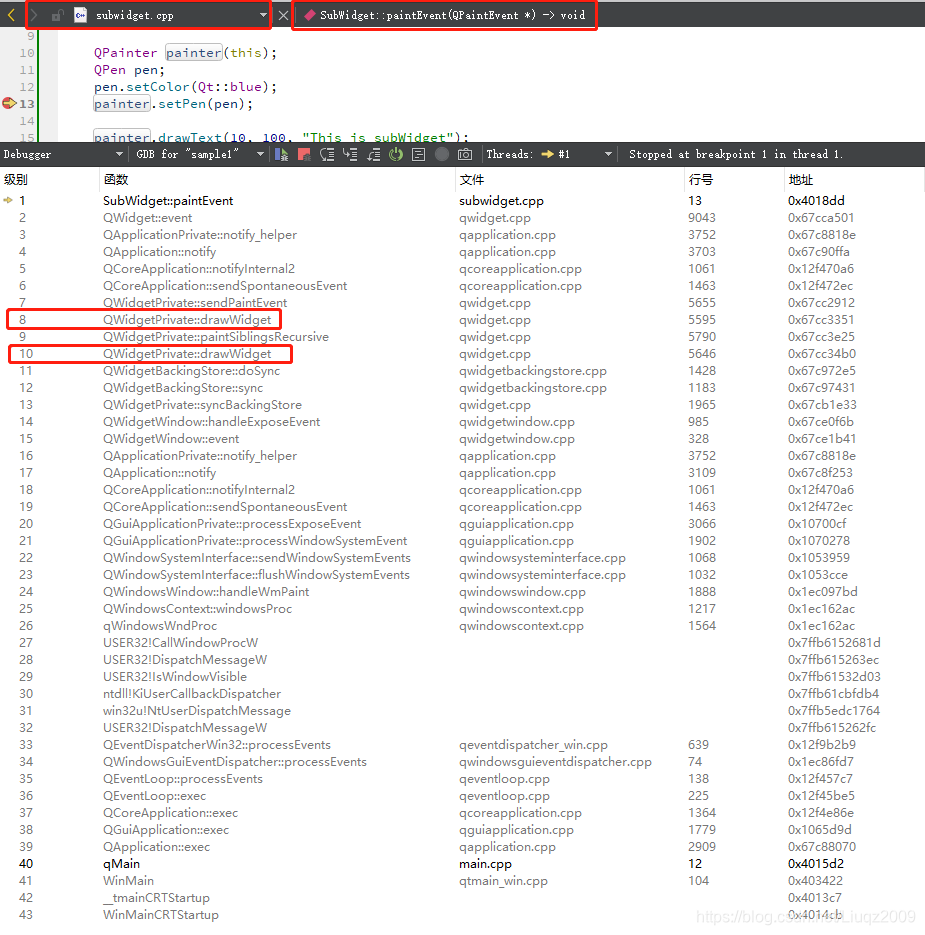Select ntdll!KiUserCallbackDispatcher frame
This screenshot has width=925, height=935.
(x=462, y=693)
